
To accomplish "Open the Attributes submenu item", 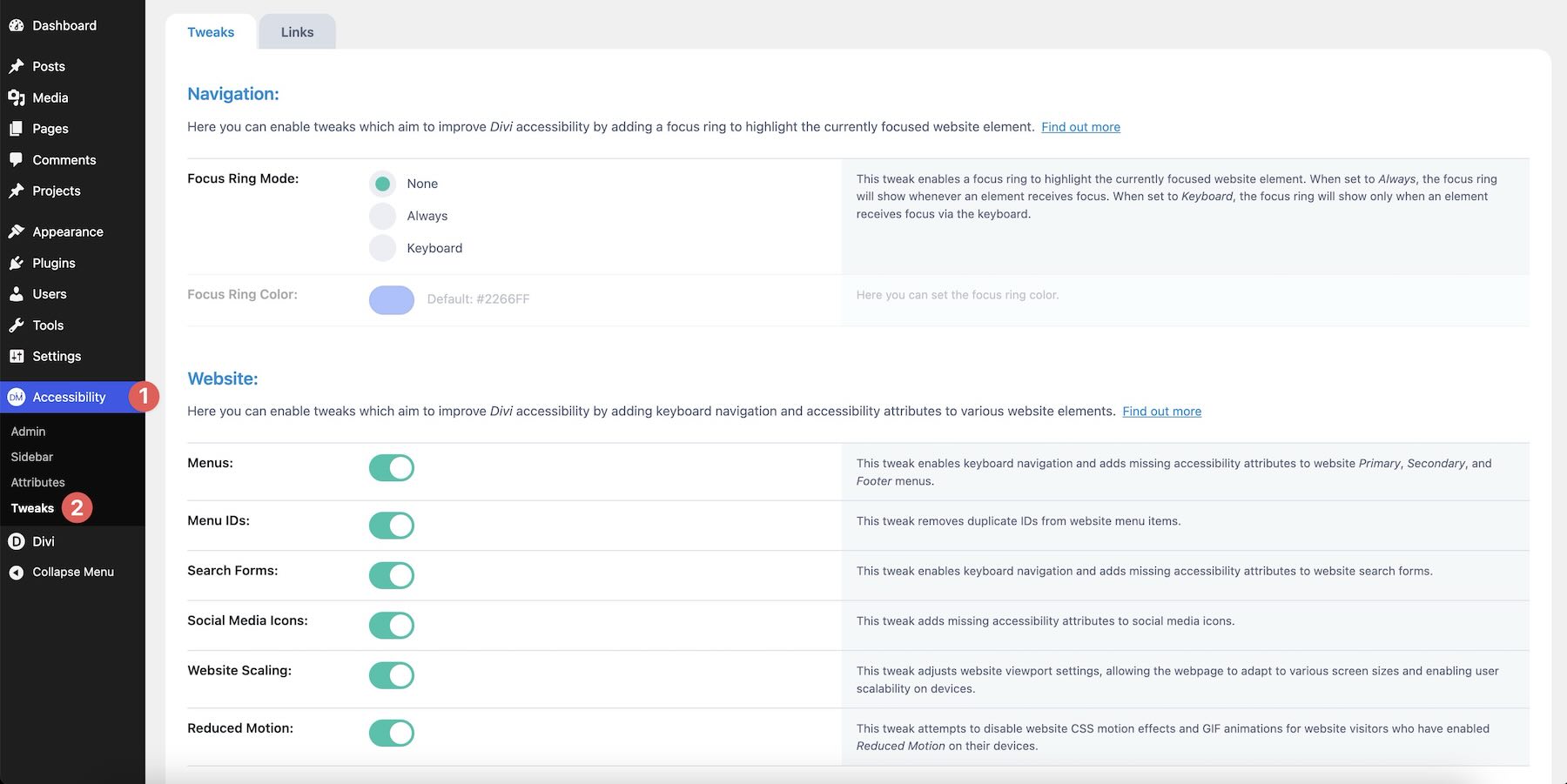I will 37,482.
